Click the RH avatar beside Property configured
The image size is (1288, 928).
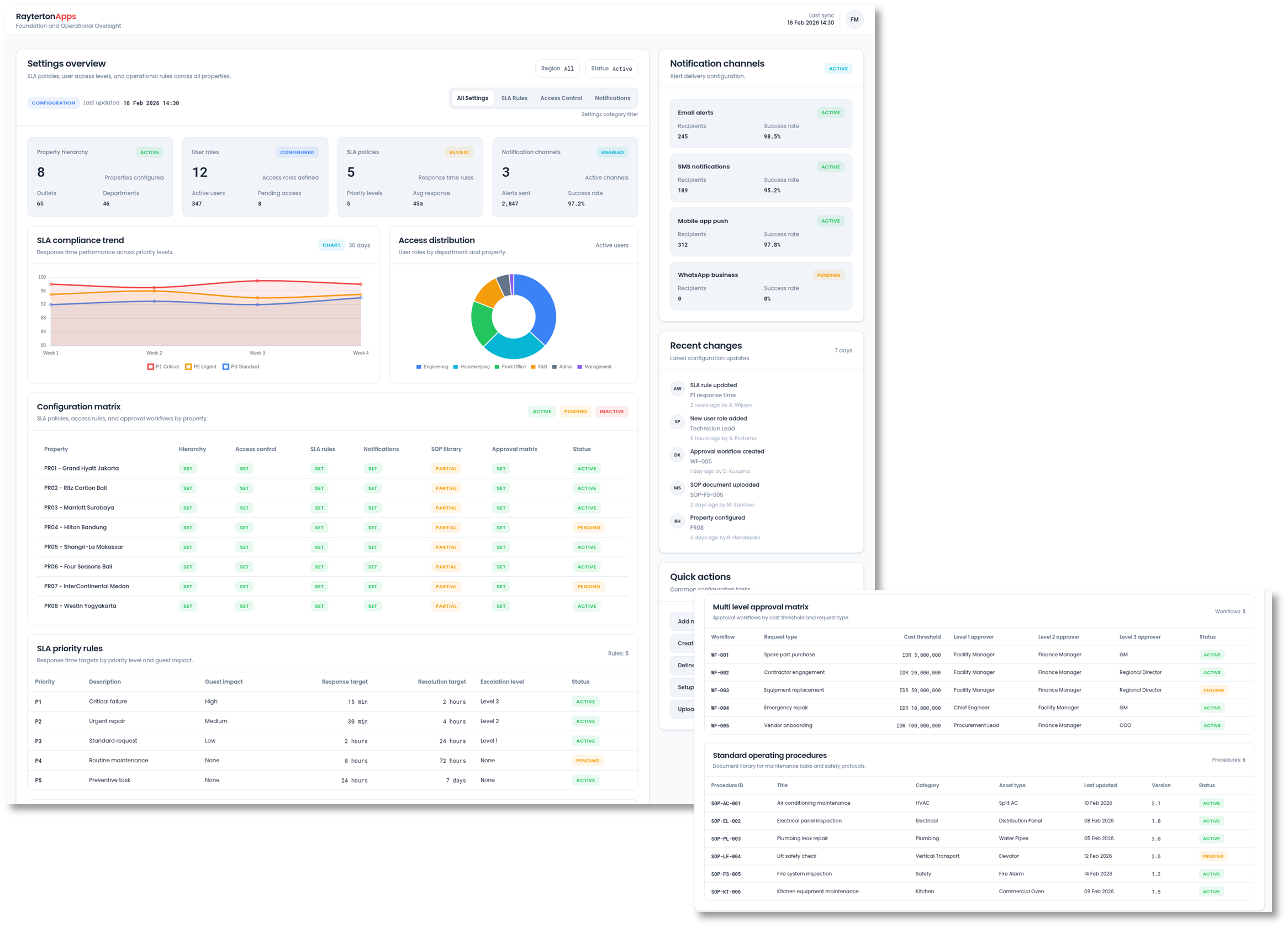point(677,521)
